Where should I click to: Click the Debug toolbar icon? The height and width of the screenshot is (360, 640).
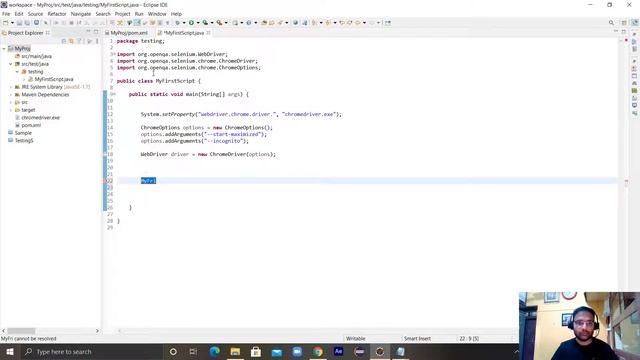178,23
